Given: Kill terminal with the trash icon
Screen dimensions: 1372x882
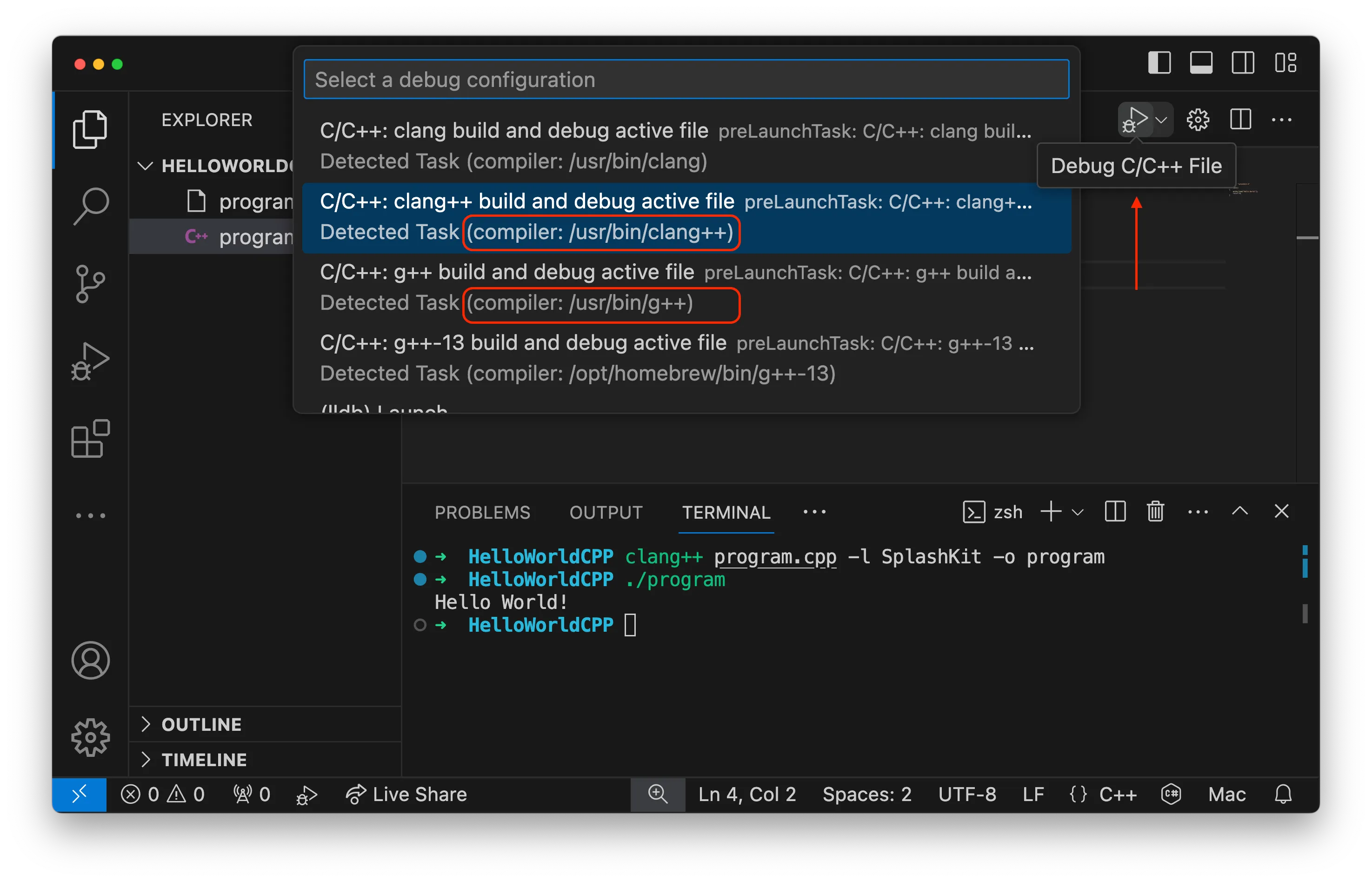Looking at the screenshot, I should 1155,511.
